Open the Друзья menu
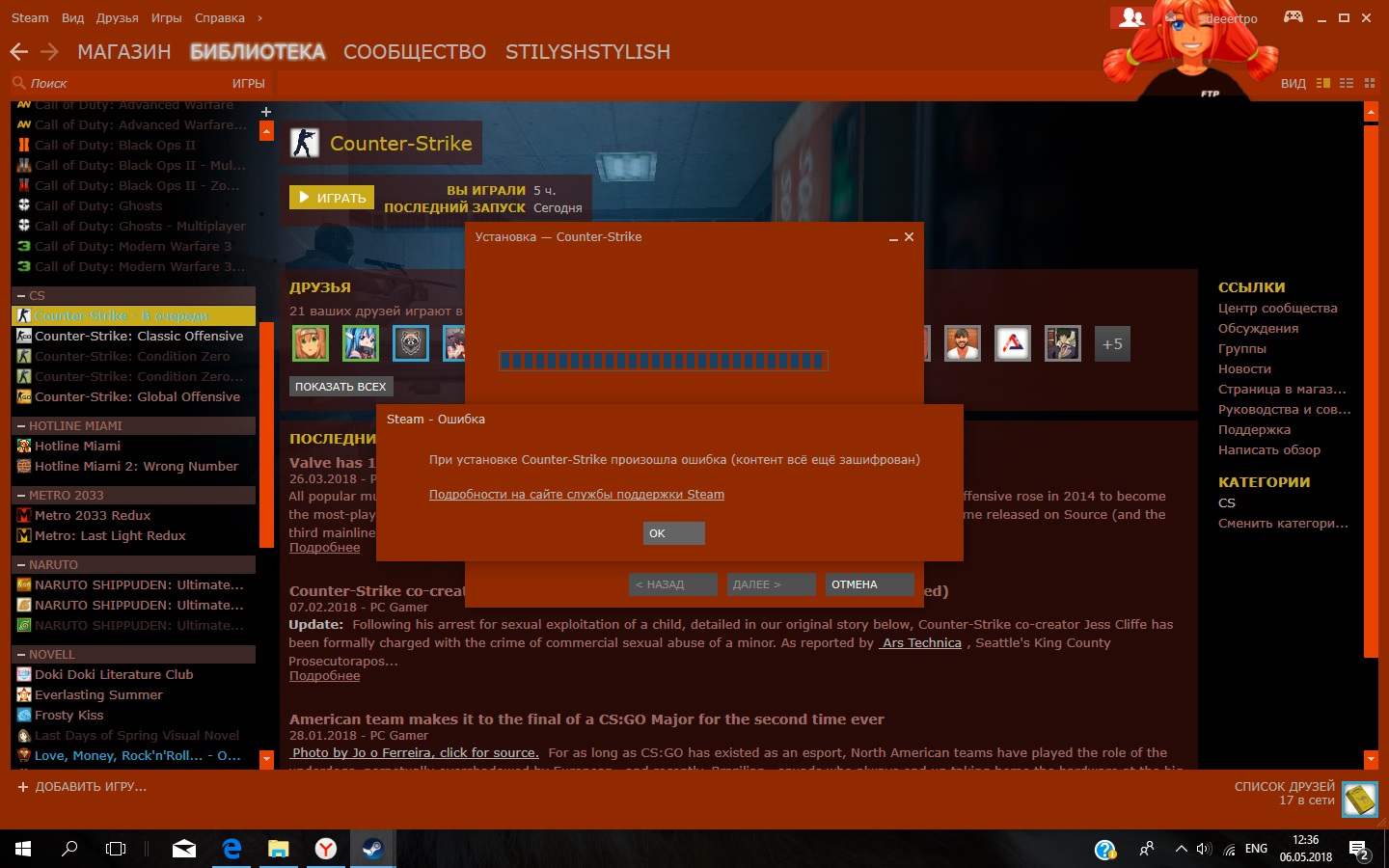Screen dimensions: 1389x868 click(x=117, y=17)
